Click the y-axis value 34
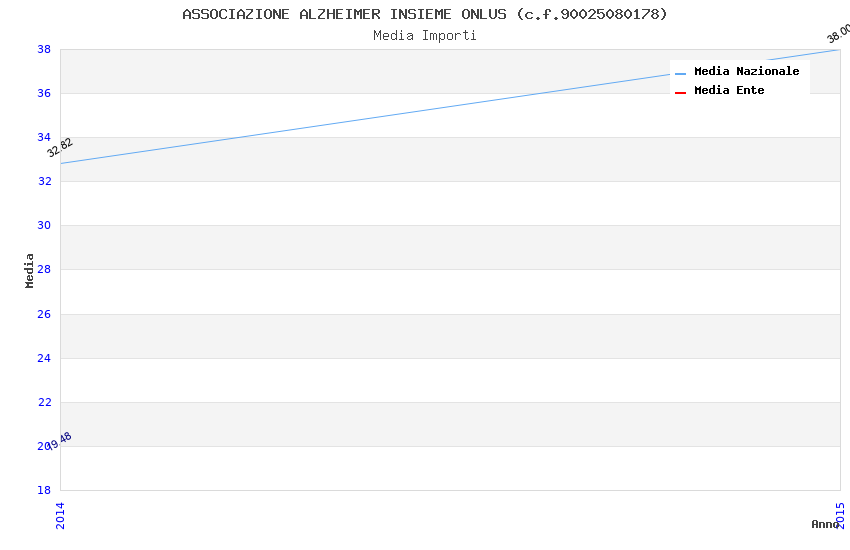The image size is (850, 550). pos(44,137)
